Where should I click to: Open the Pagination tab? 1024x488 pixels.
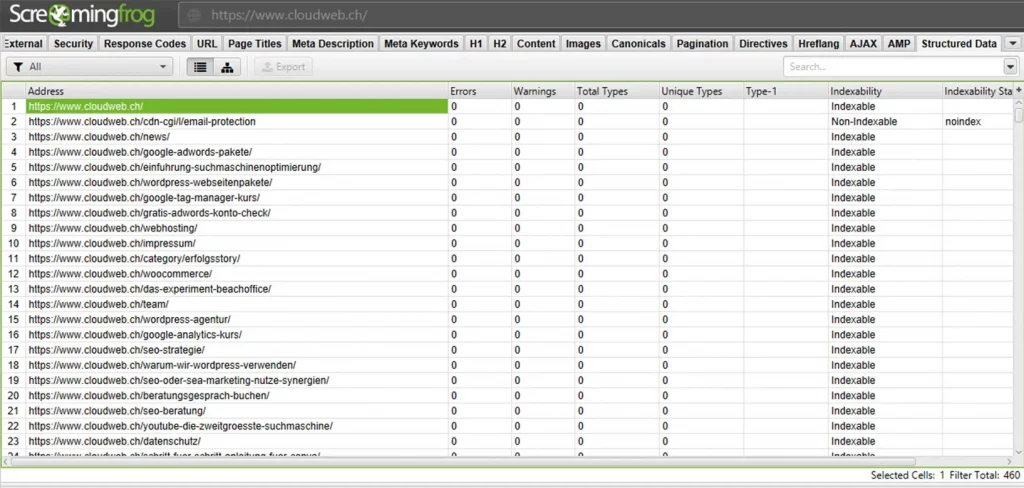tap(702, 44)
